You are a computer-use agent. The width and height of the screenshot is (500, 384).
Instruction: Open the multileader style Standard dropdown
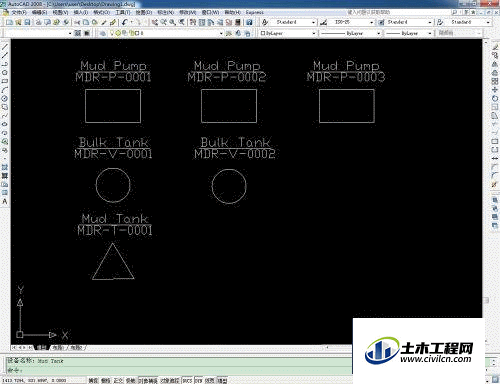coord(469,22)
